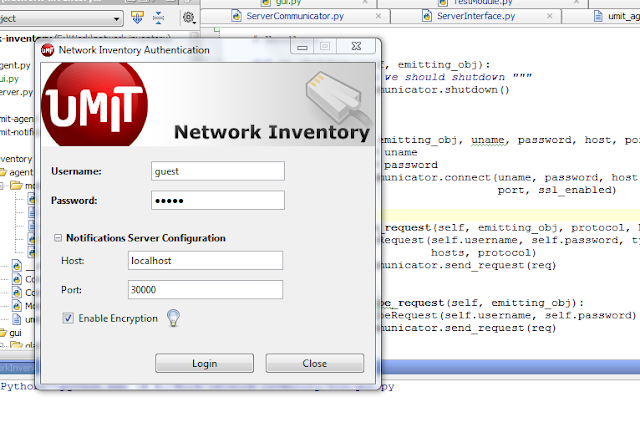Click the Close button in the authentication dialog
This screenshot has width=640, height=448.
(315, 363)
